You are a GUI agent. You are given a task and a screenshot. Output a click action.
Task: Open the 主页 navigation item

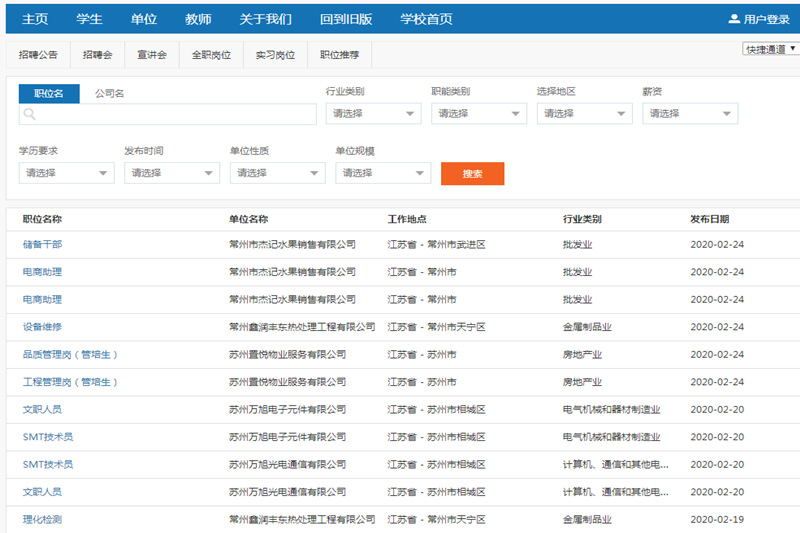(35, 19)
